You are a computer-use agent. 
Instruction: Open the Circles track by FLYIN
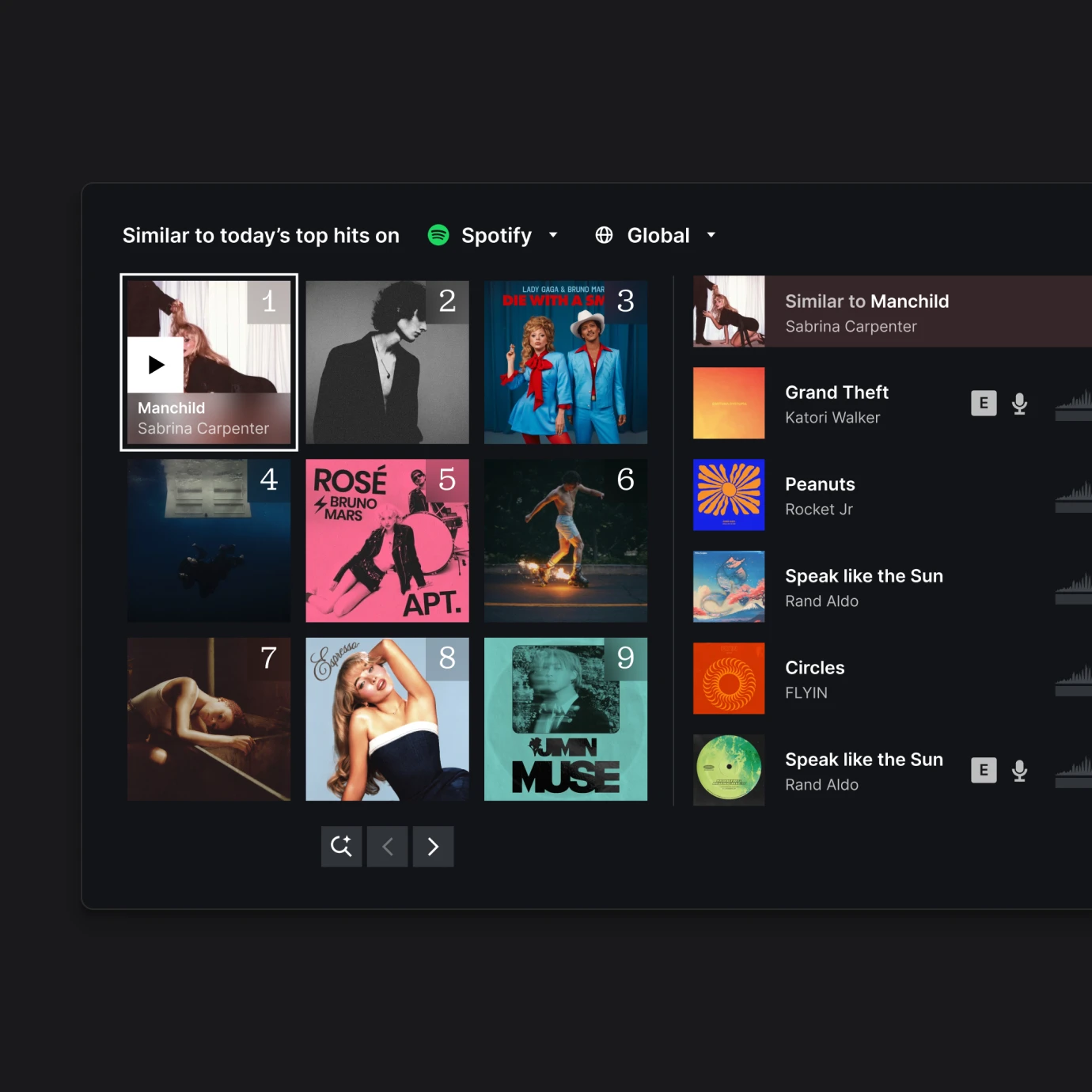[893, 679]
